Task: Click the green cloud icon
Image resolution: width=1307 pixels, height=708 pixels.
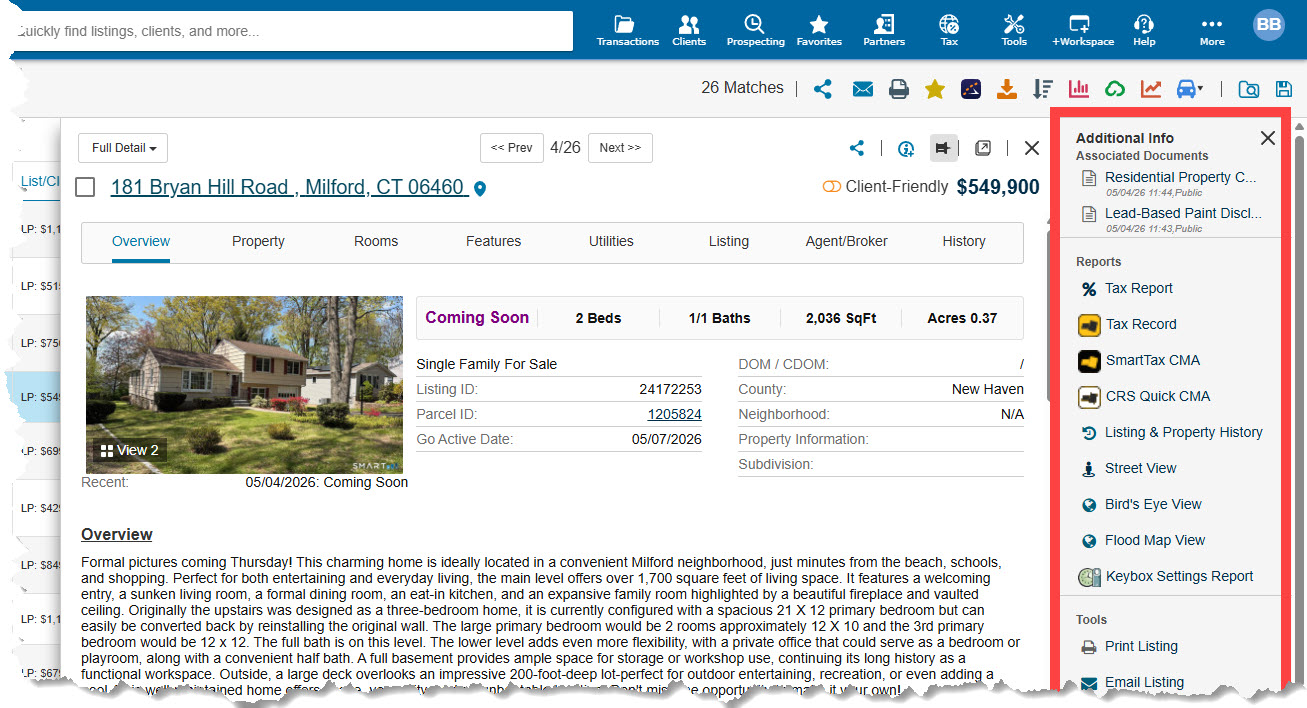Action: 1115,89
